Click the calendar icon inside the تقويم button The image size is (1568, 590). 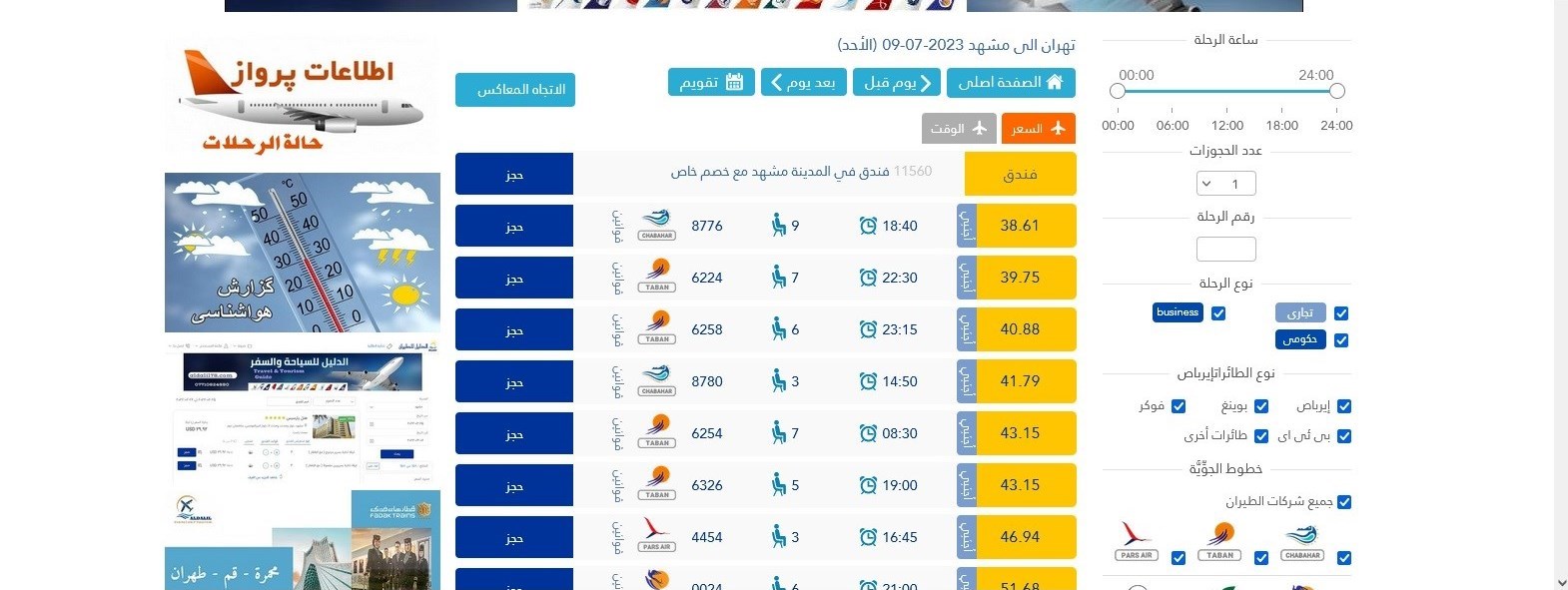[x=735, y=82]
